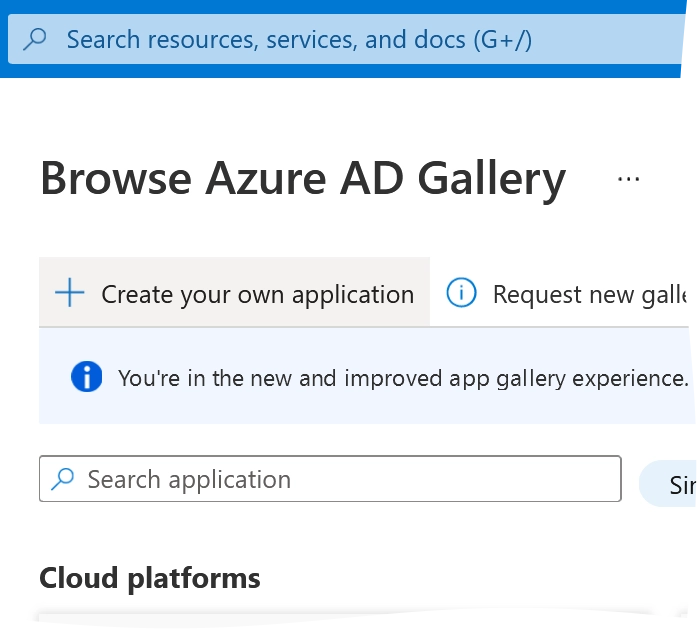Focus the Search application input field

coord(330,479)
